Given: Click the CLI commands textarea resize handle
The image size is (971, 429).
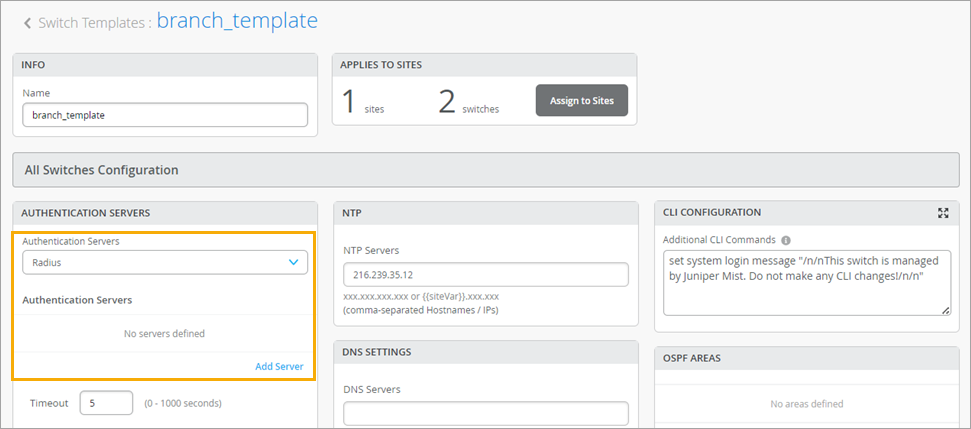Looking at the screenshot, I should point(945,311).
